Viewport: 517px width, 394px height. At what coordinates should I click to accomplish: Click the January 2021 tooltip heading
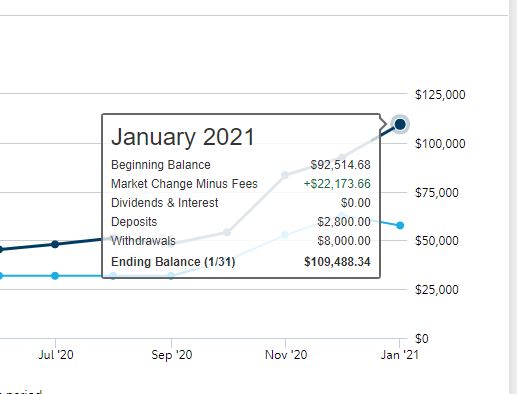(183, 137)
